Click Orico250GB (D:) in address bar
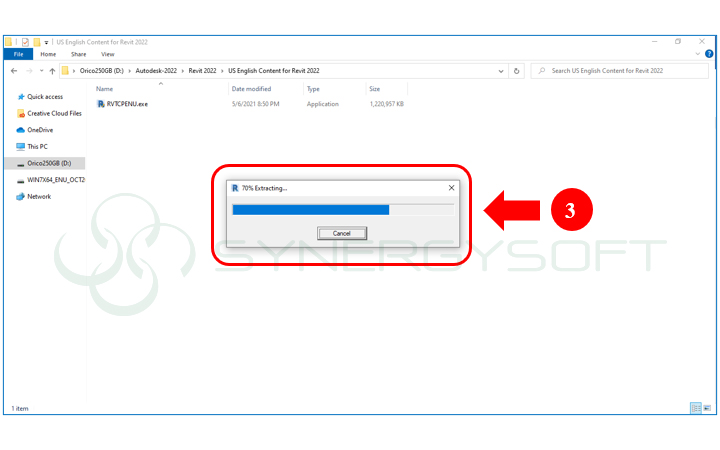This screenshot has height=450, width=720. 102,71
